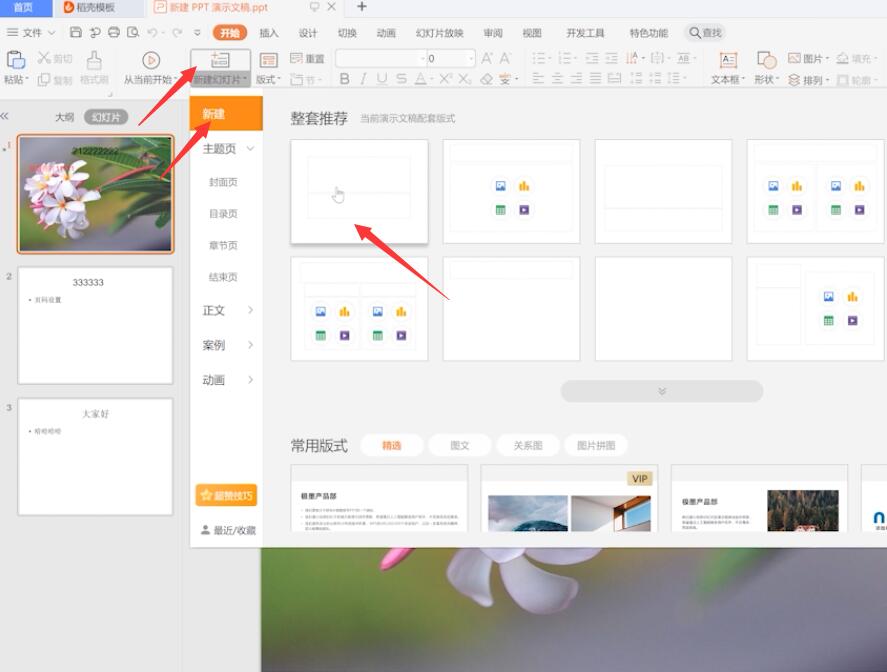Click the Text Box icon
887x672 pixels.
[728, 60]
